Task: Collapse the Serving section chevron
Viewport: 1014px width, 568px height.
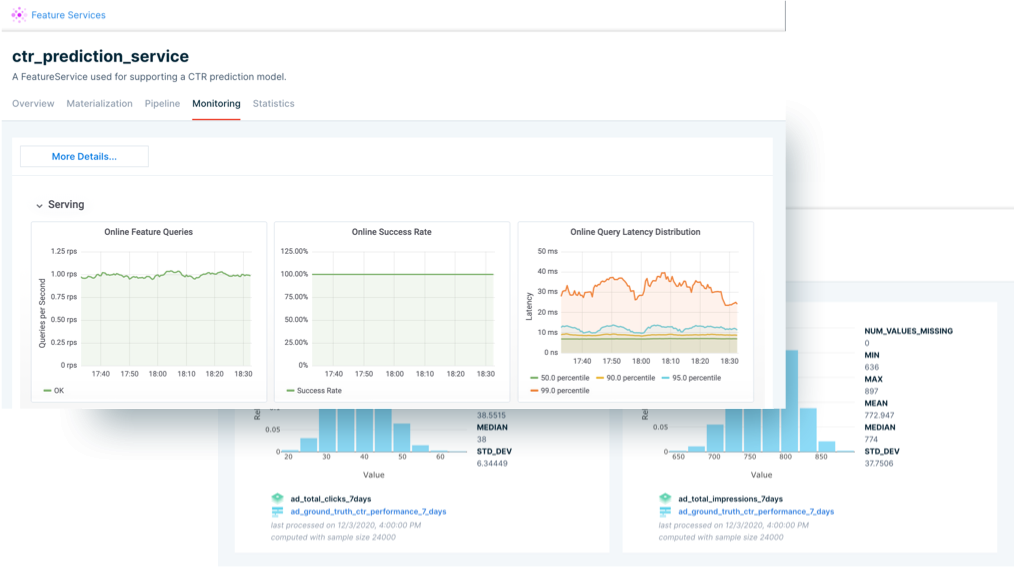Action: (39, 206)
